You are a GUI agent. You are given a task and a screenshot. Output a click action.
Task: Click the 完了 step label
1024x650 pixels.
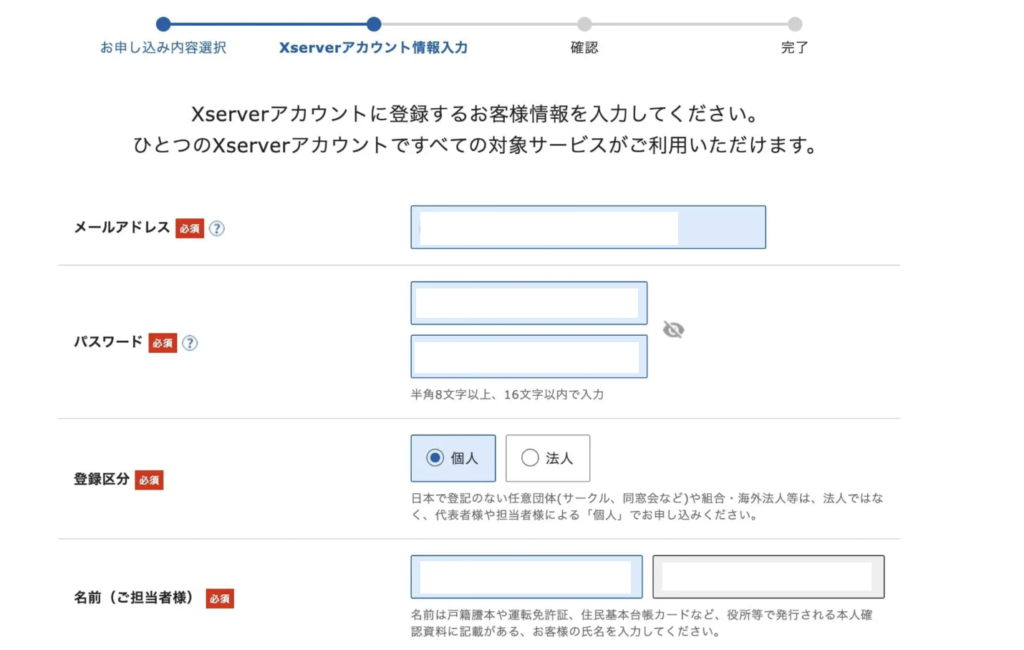(x=794, y=48)
